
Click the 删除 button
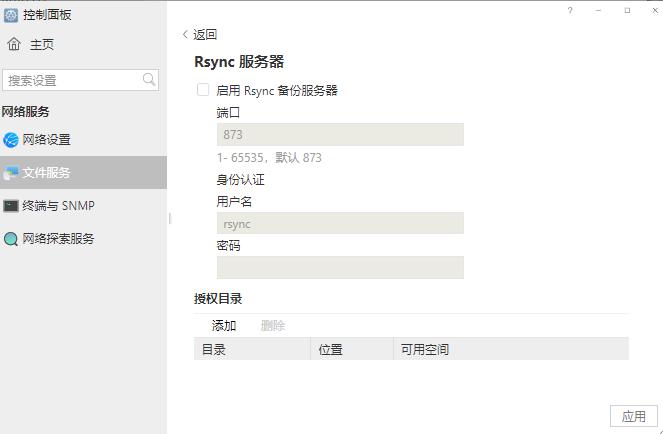click(273, 326)
